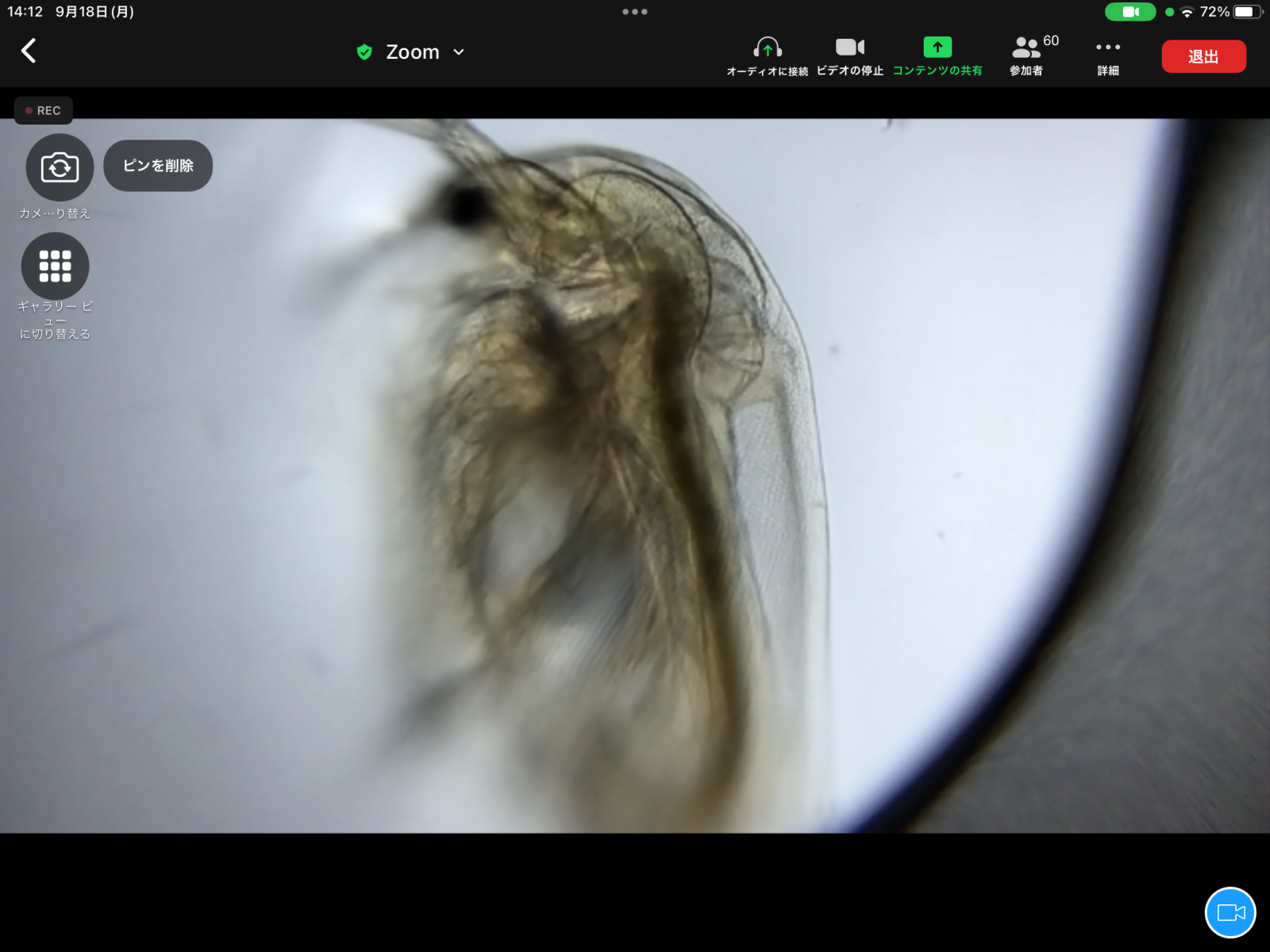Stop video with the camera icon

tap(849, 48)
